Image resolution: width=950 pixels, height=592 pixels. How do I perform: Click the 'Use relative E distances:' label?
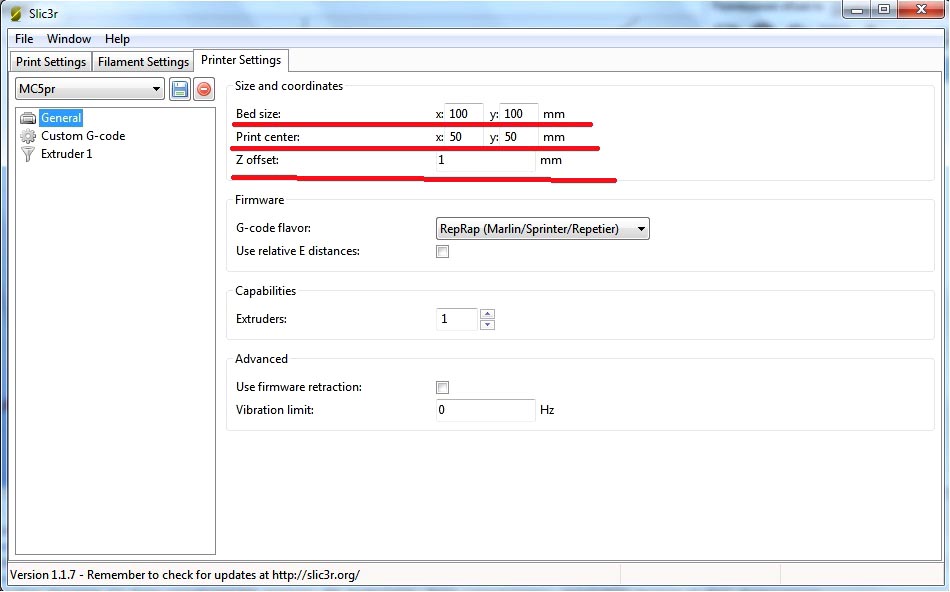pos(298,251)
